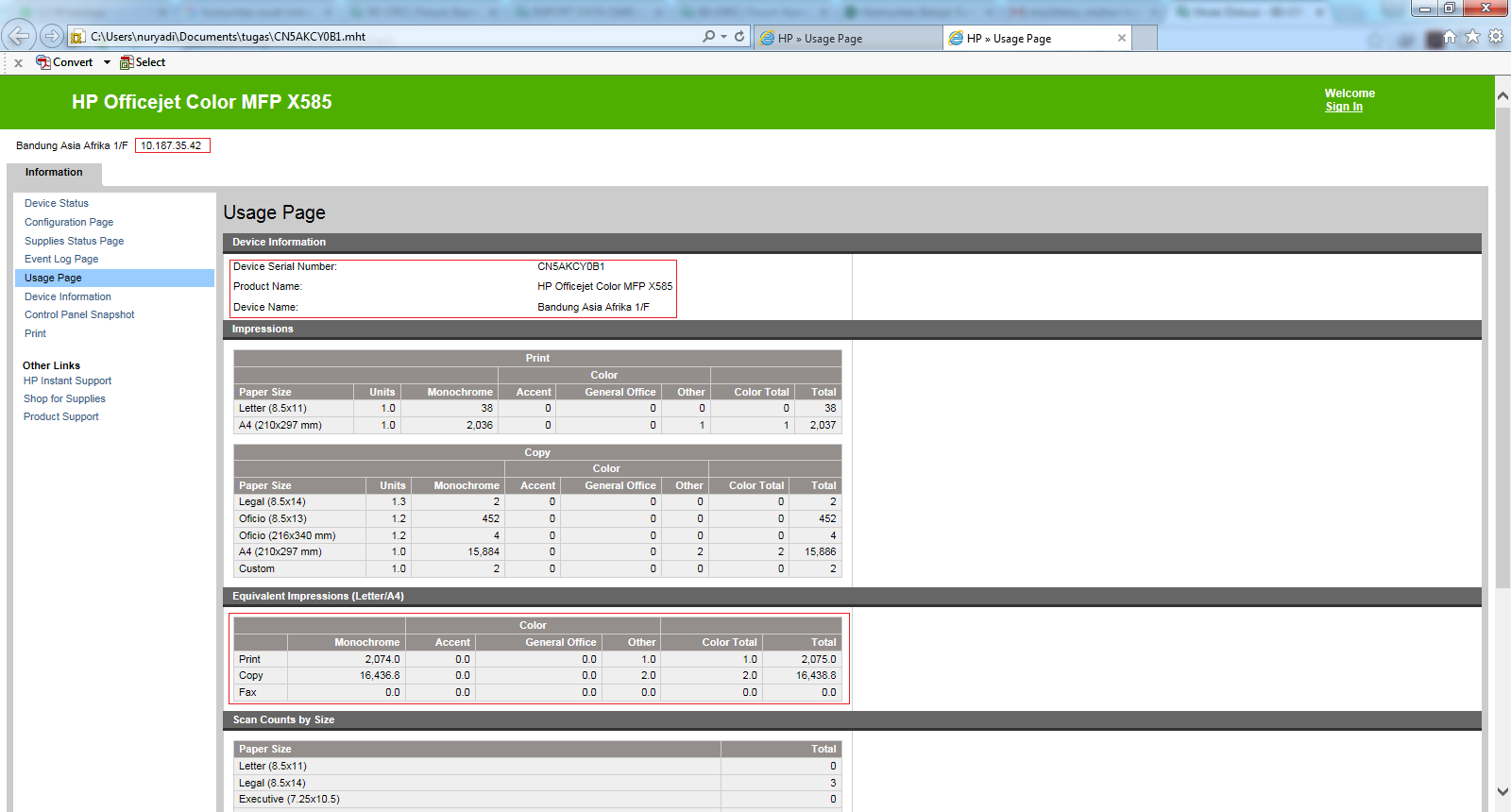Viewport: 1511px width, 812px height.
Task: Click the Letter (8.5x11) row in Print table
Action: 537,409
